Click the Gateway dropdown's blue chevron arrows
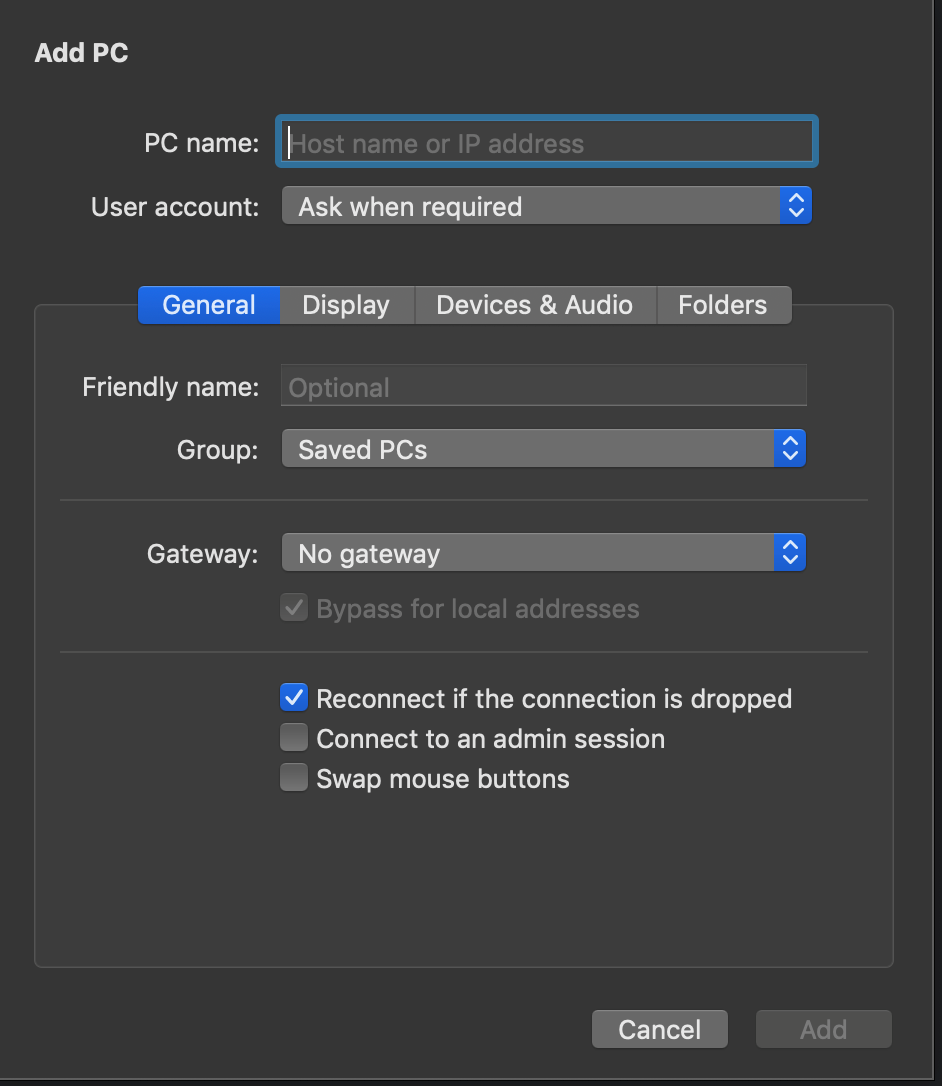Image resolution: width=942 pixels, height=1086 pixels. (x=789, y=553)
